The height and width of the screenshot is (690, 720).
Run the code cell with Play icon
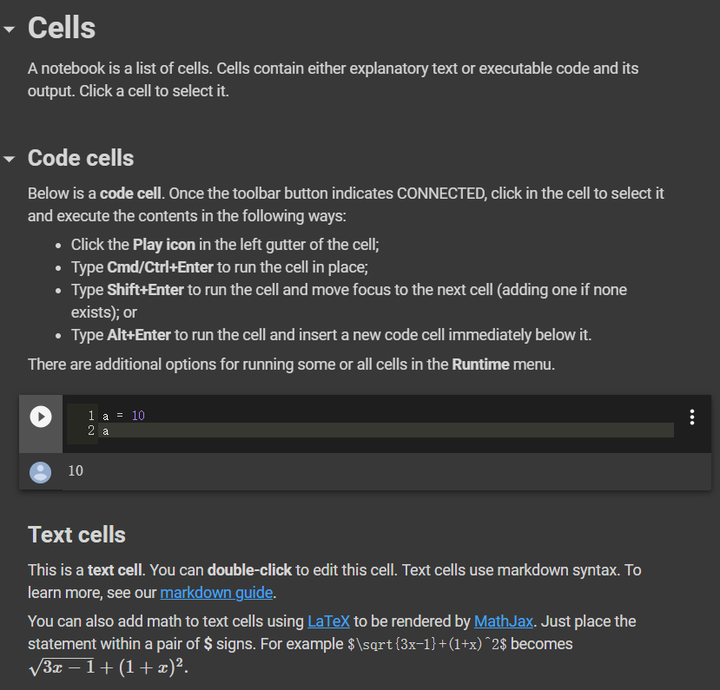coord(40,416)
